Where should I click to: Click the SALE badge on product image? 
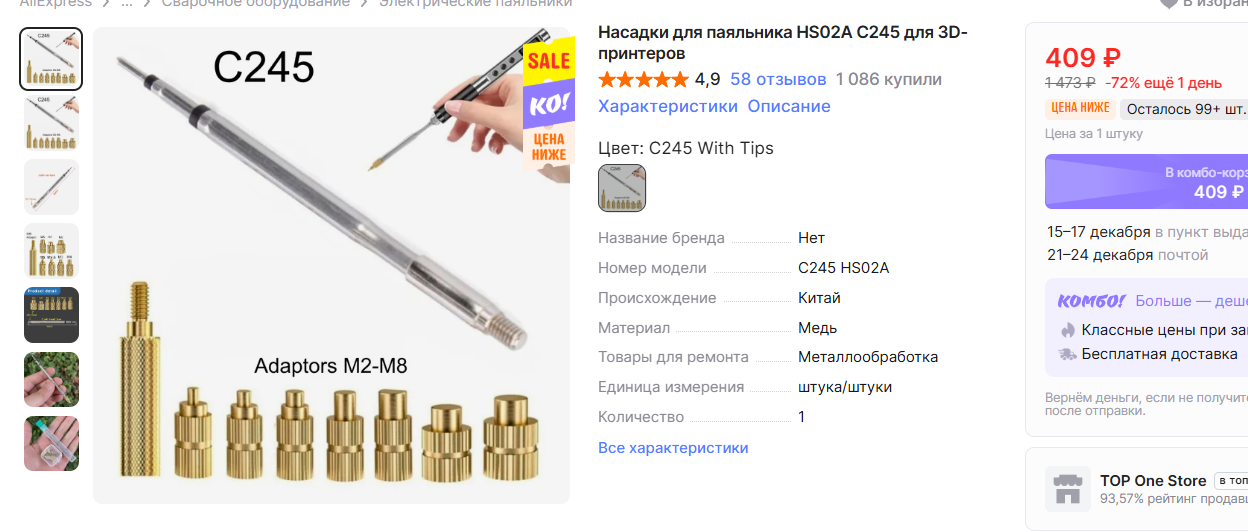click(x=549, y=60)
